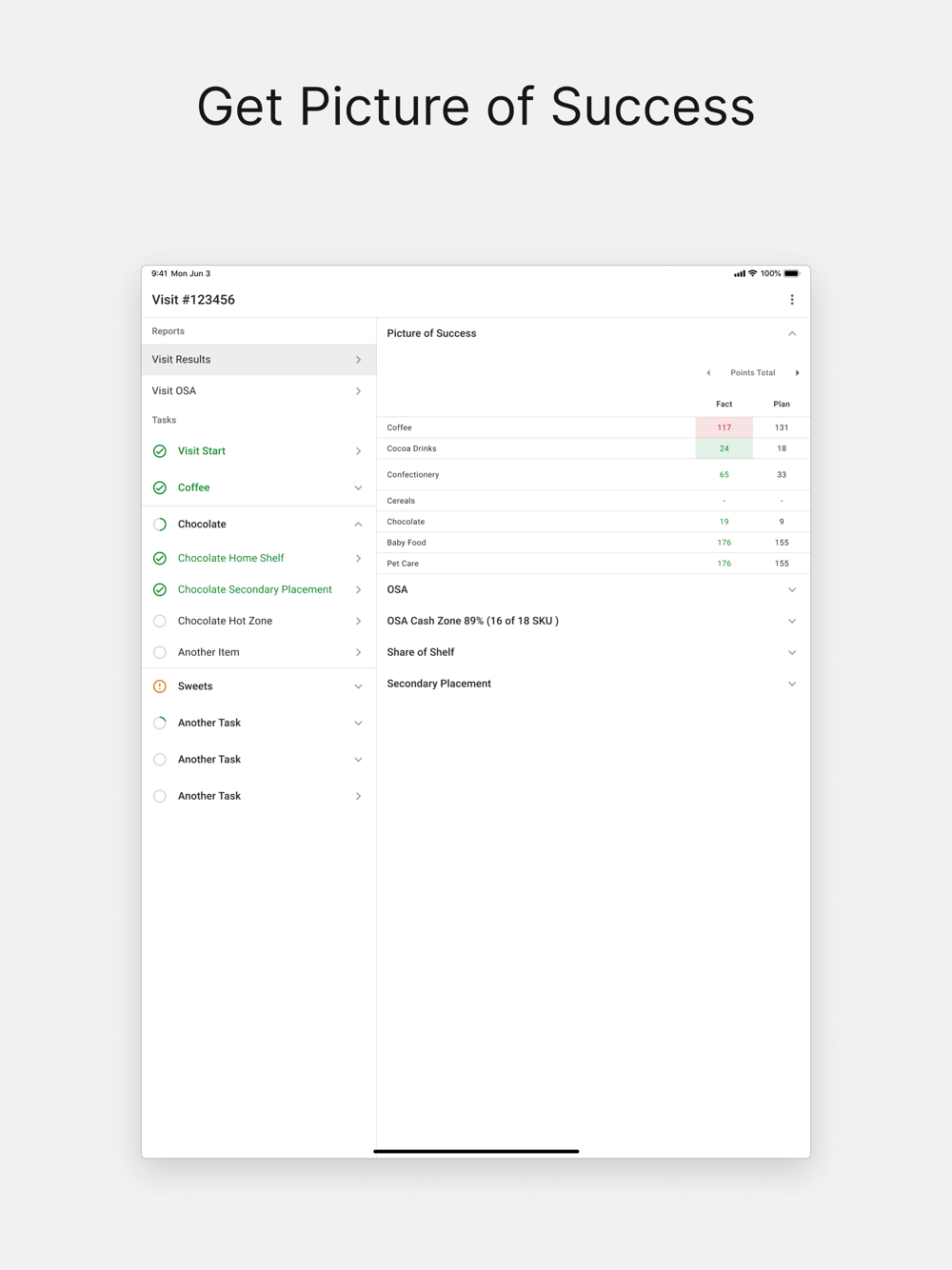Expand OSA Cash Zone 89% section
The width and height of the screenshot is (952, 1270).
(792, 621)
